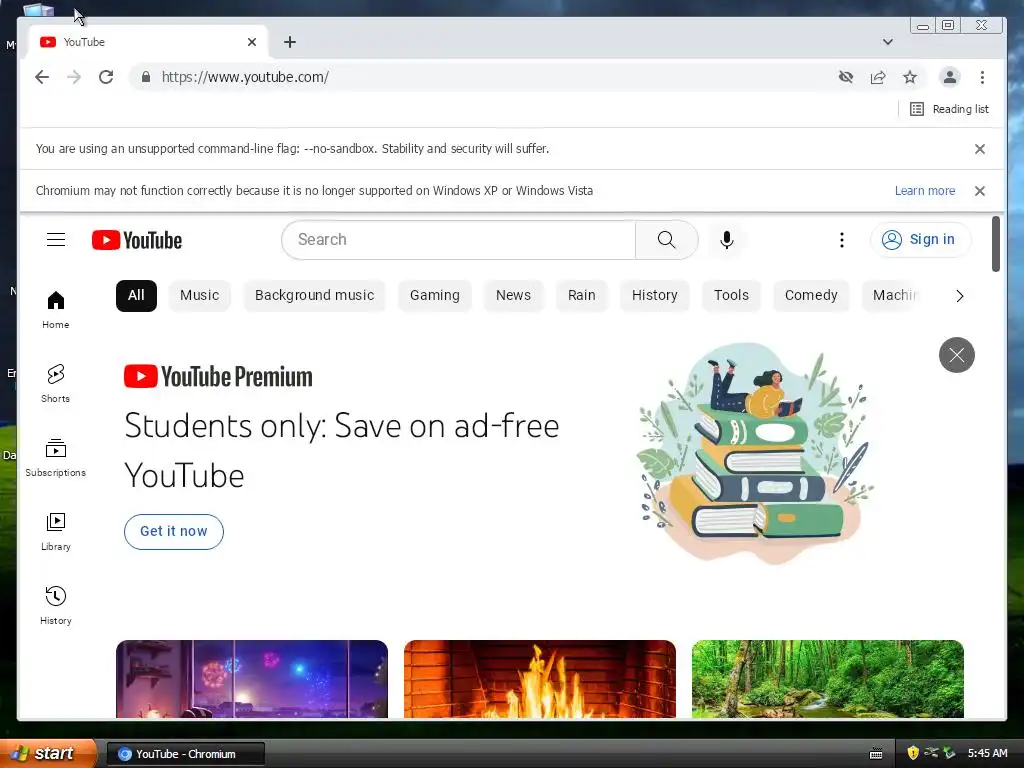The height and width of the screenshot is (768, 1024).
Task: Open the Chromium profile avatar
Action: (x=950, y=77)
